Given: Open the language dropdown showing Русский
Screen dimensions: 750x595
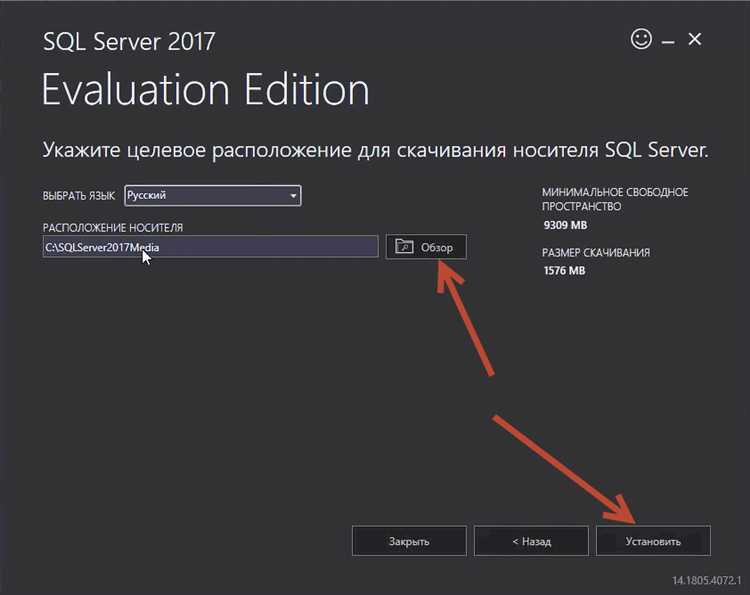Looking at the screenshot, I should (x=212, y=195).
